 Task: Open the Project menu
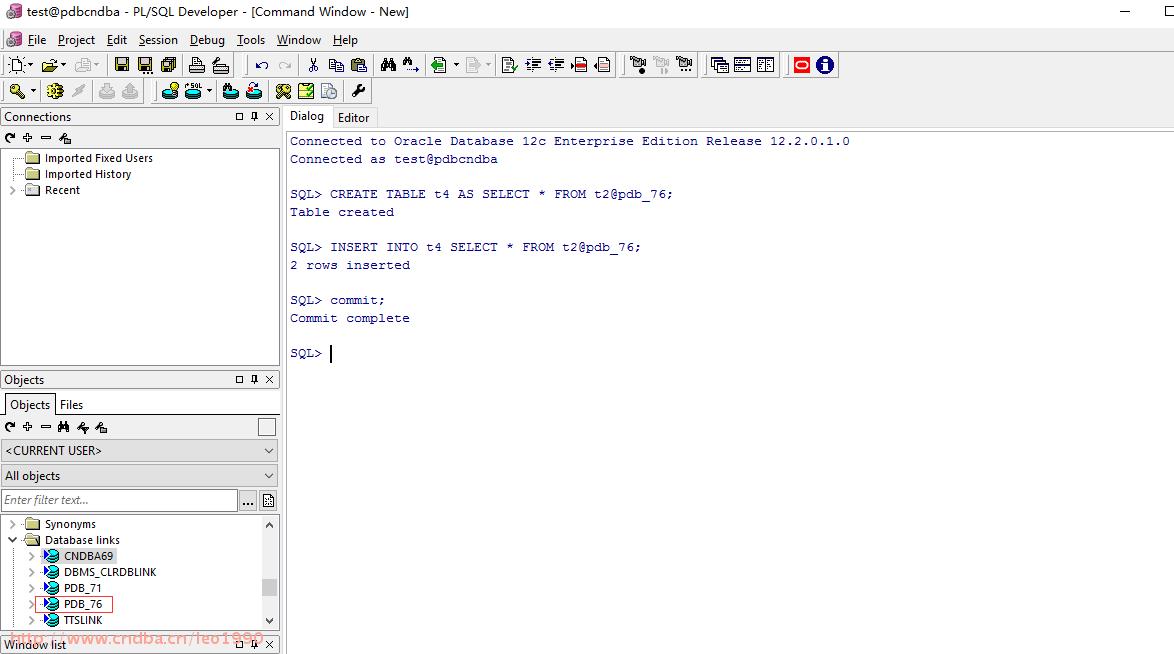(x=76, y=40)
